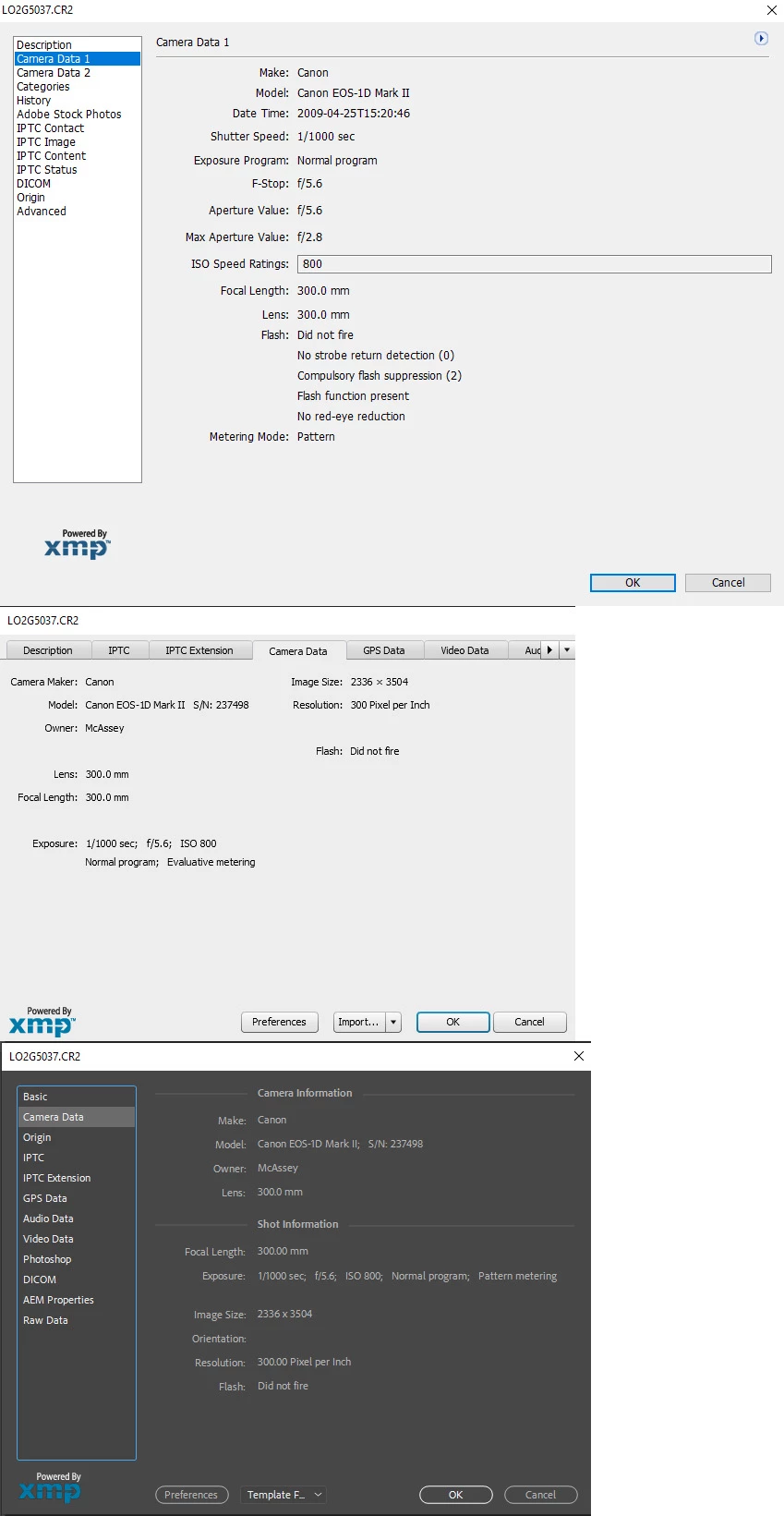This screenshot has width=784, height=1516.
Task: Click the Preferences button in middle dialog
Action: [x=279, y=1022]
